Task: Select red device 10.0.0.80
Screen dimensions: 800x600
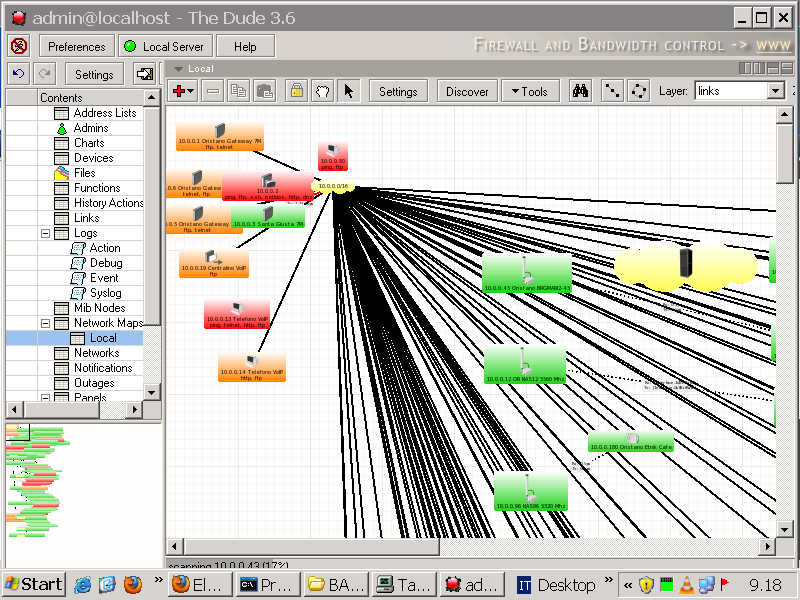Action: [x=333, y=157]
